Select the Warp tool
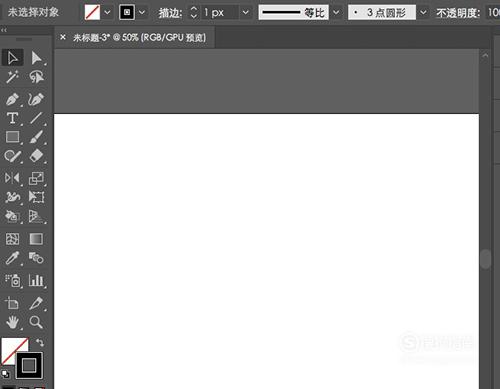 13,197
